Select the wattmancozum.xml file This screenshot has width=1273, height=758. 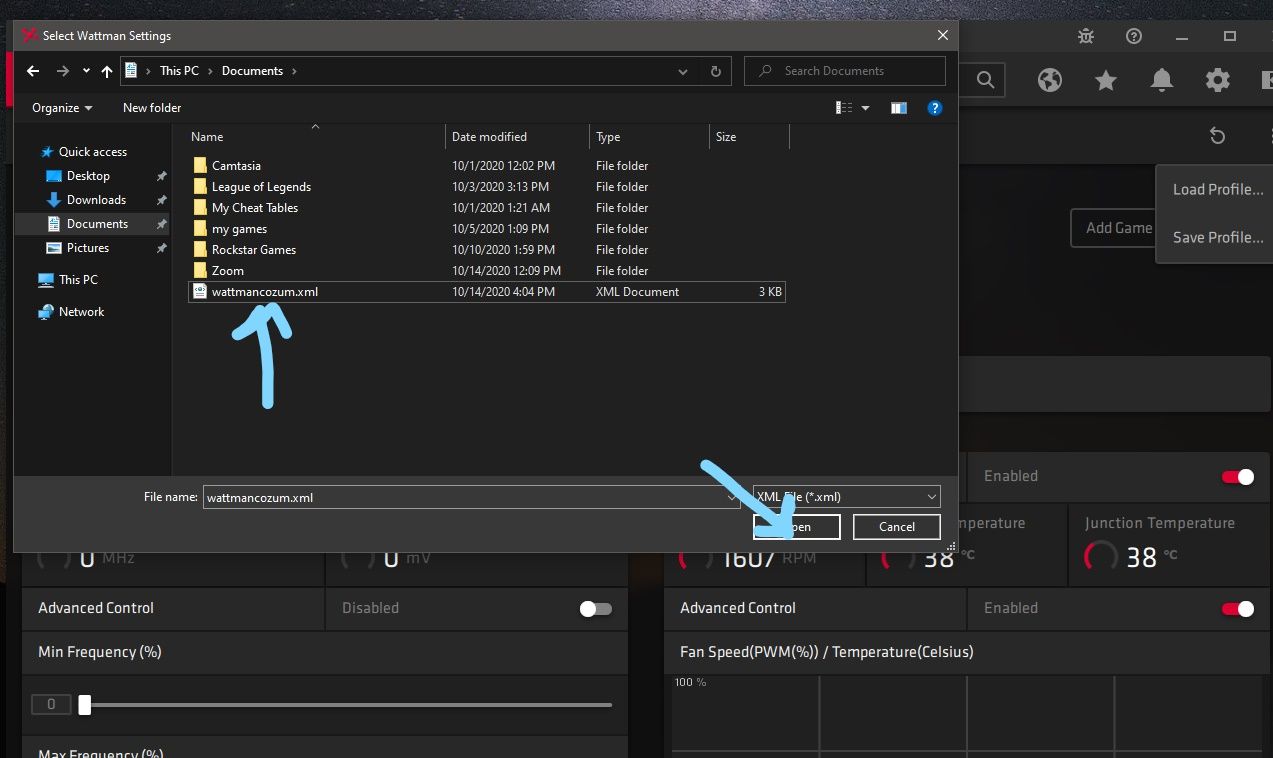(487, 292)
